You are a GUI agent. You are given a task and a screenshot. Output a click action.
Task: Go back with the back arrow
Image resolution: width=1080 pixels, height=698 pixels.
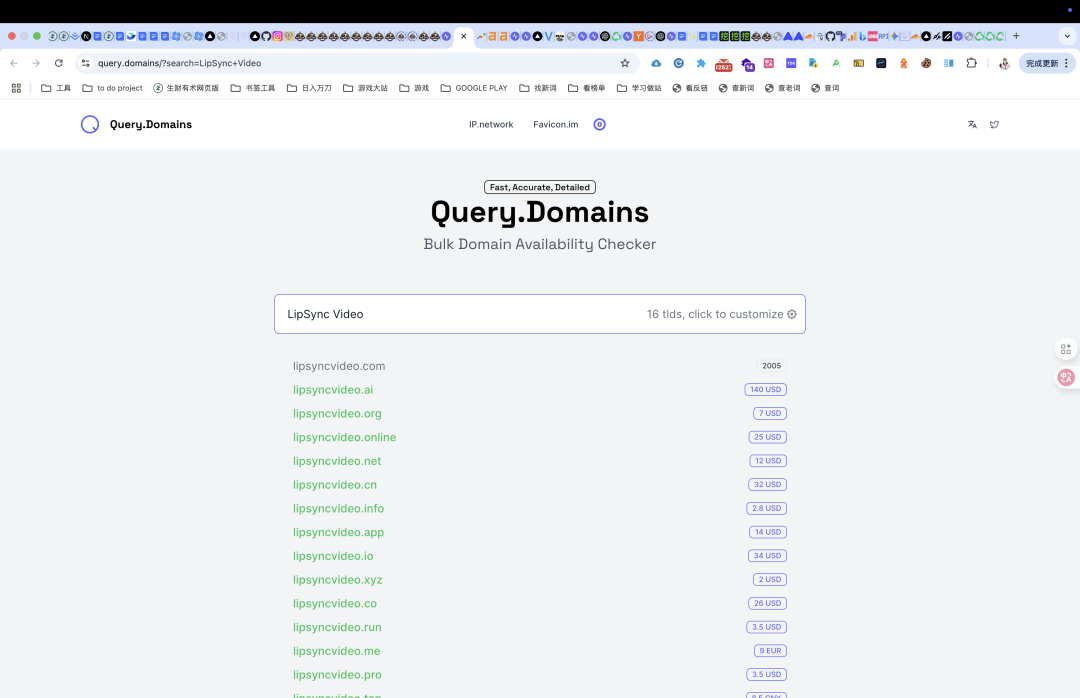(x=14, y=63)
